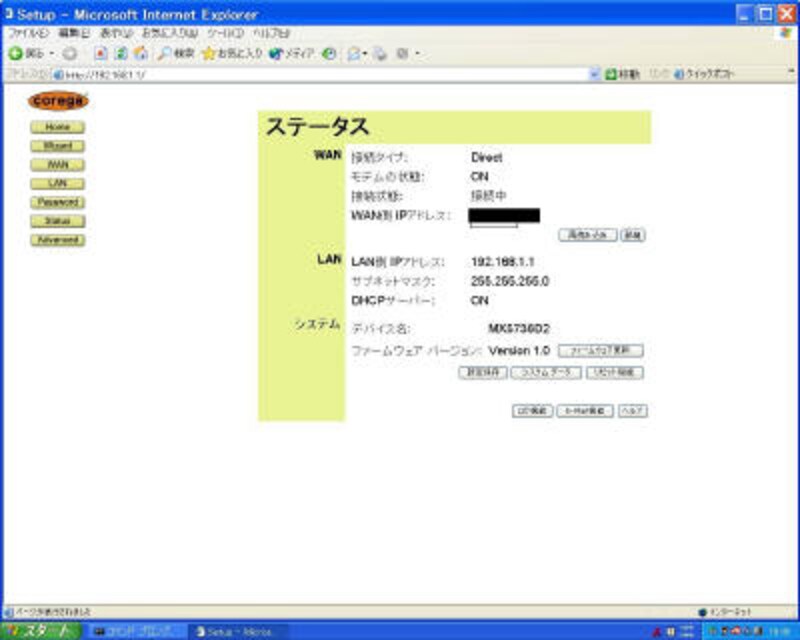Click the Windows flag logo in the menu bar
The height and width of the screenshot is (640, 800).
coord(786,33)
